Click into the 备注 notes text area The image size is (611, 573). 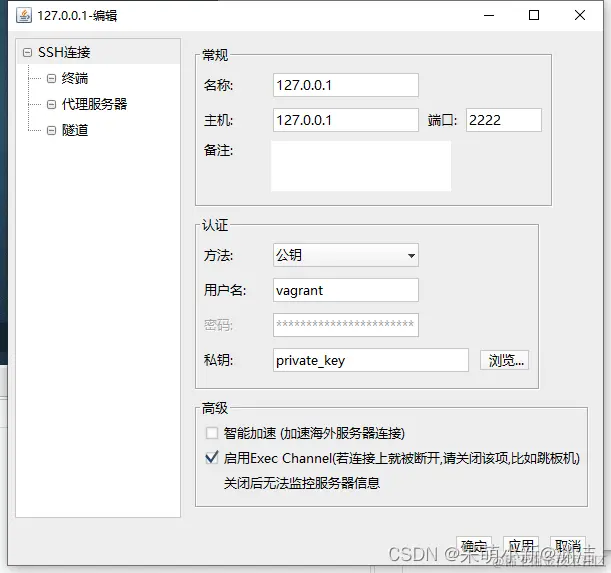[361, 166]
